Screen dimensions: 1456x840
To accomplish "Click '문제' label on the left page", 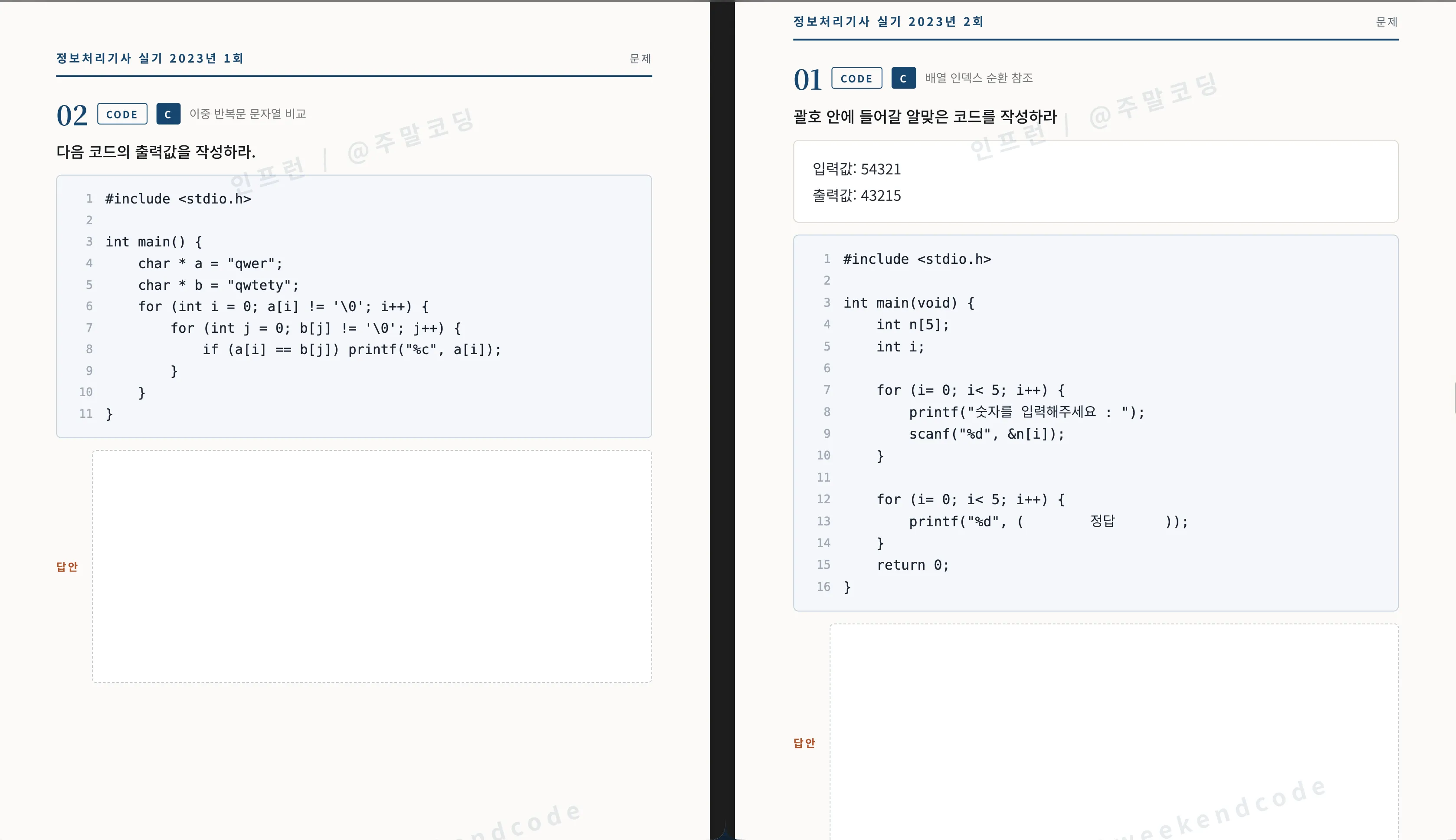I will 640,58.
